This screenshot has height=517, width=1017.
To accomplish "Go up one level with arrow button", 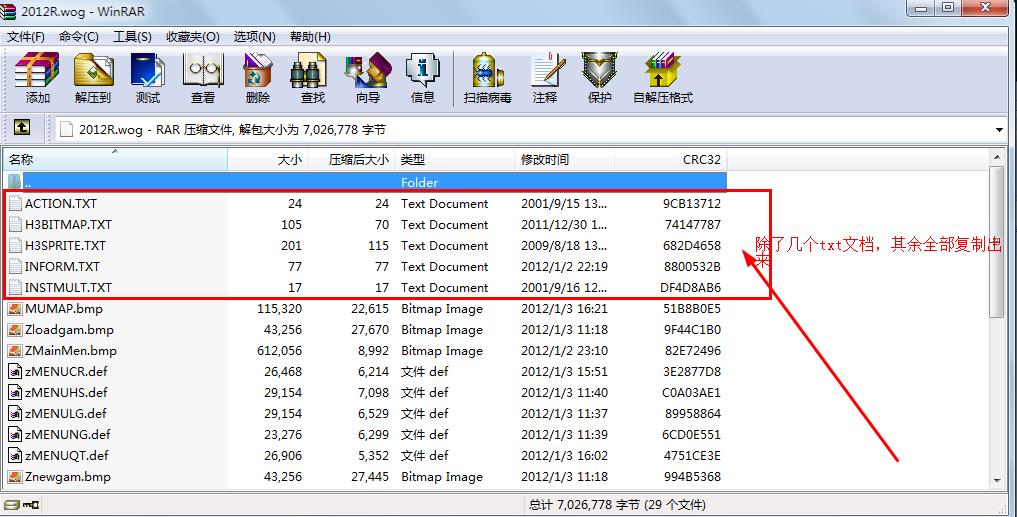I will click(22, 127).
